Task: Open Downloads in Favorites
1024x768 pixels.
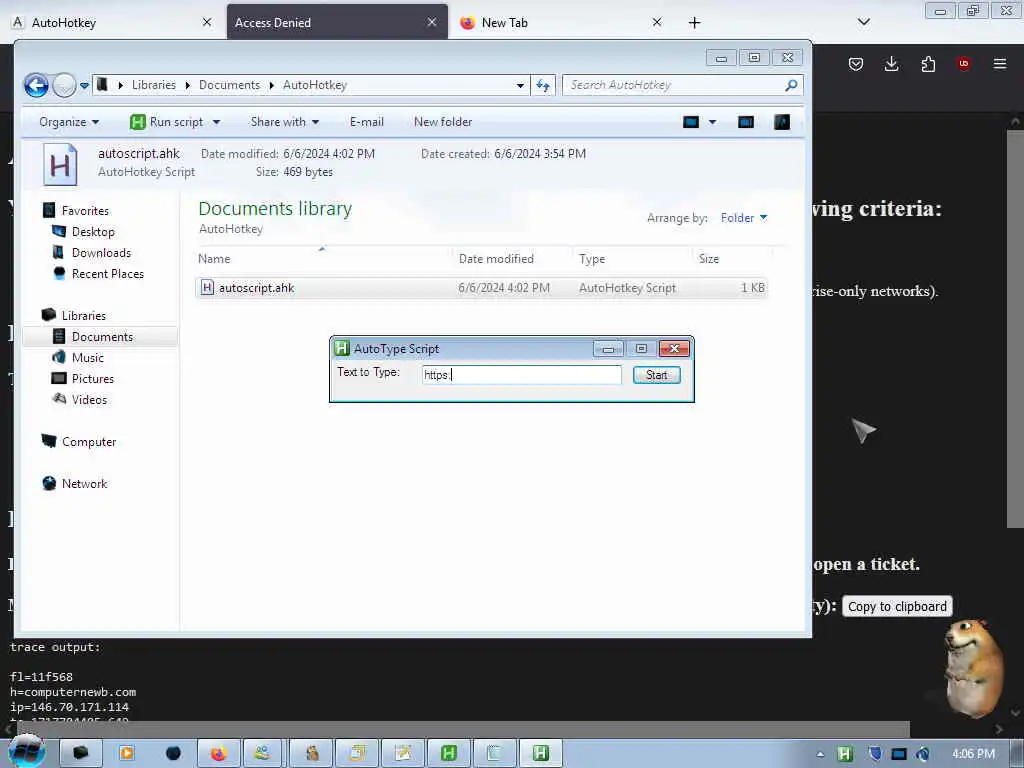Action: [91, 253]
